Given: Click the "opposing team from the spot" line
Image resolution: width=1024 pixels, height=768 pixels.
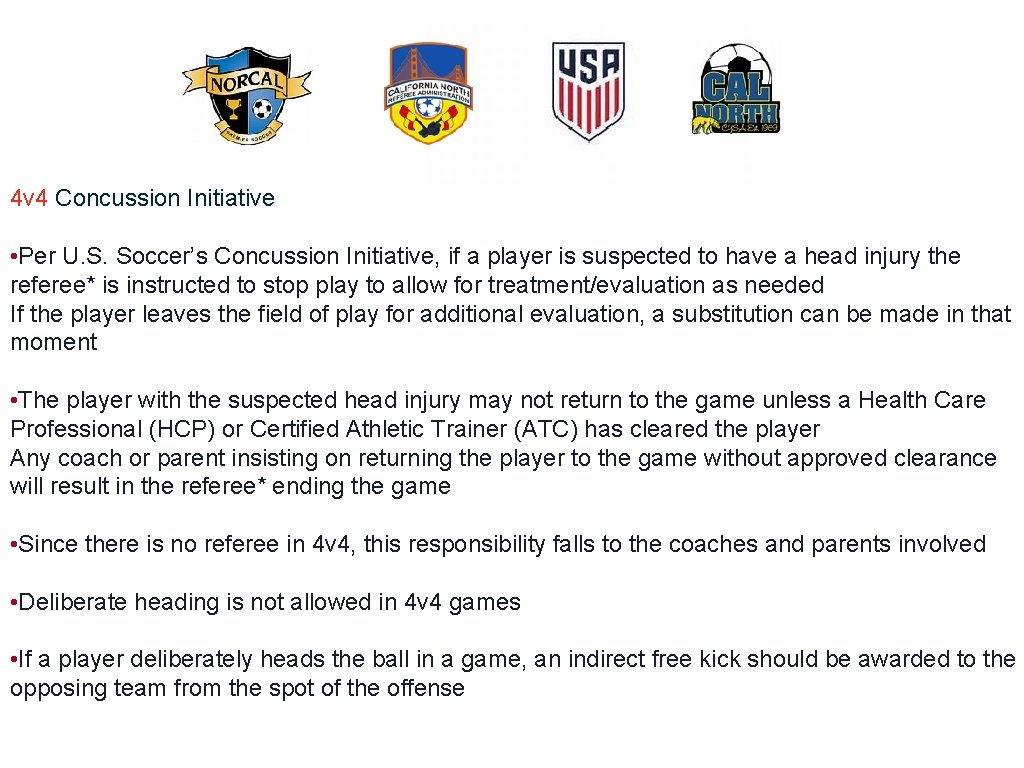Looking at the screenshot, I should tap(237, 688).
